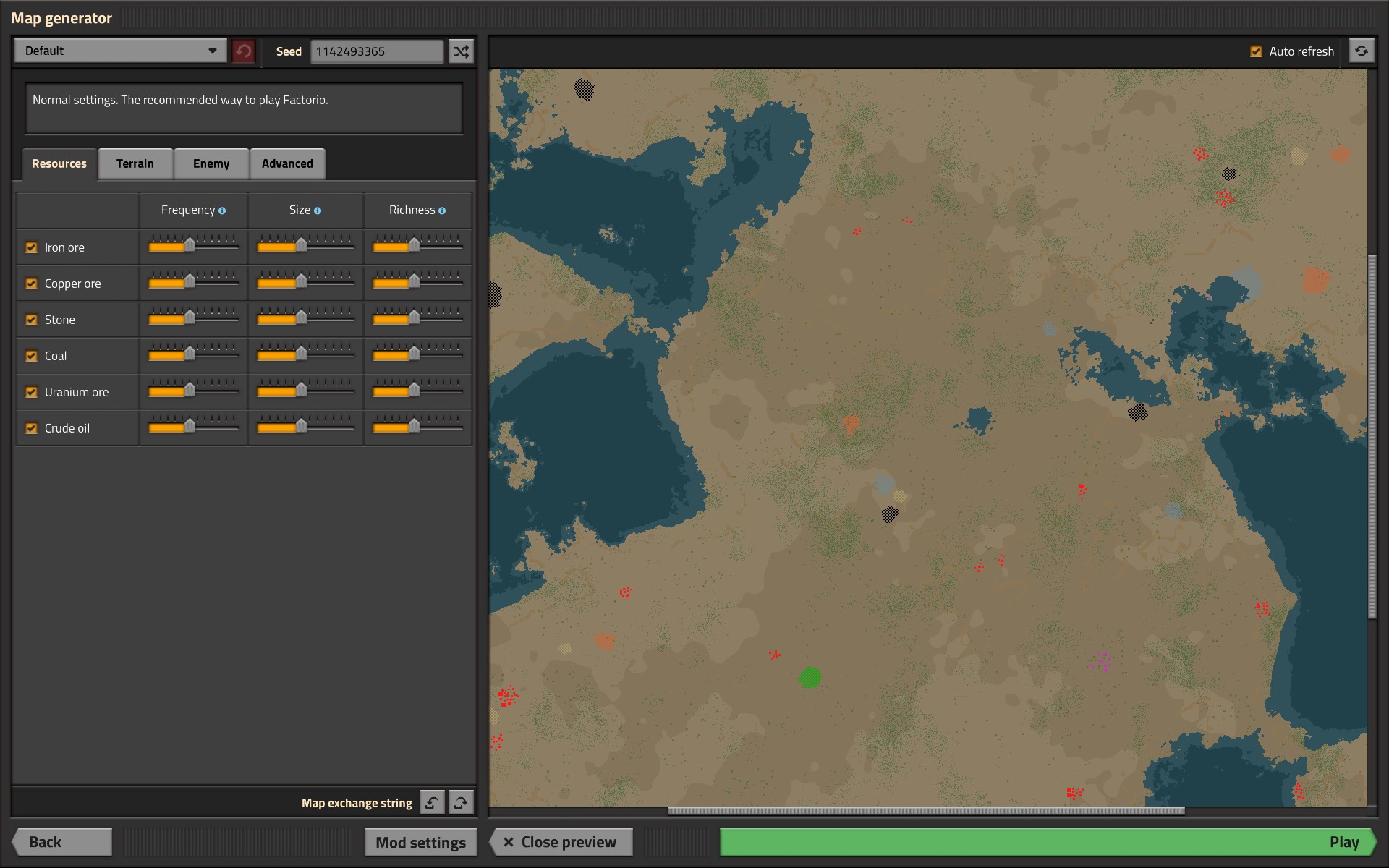This screenshot has height=868, width=1389.
Task: Click the Frequency column header
Action: (193, 210)
